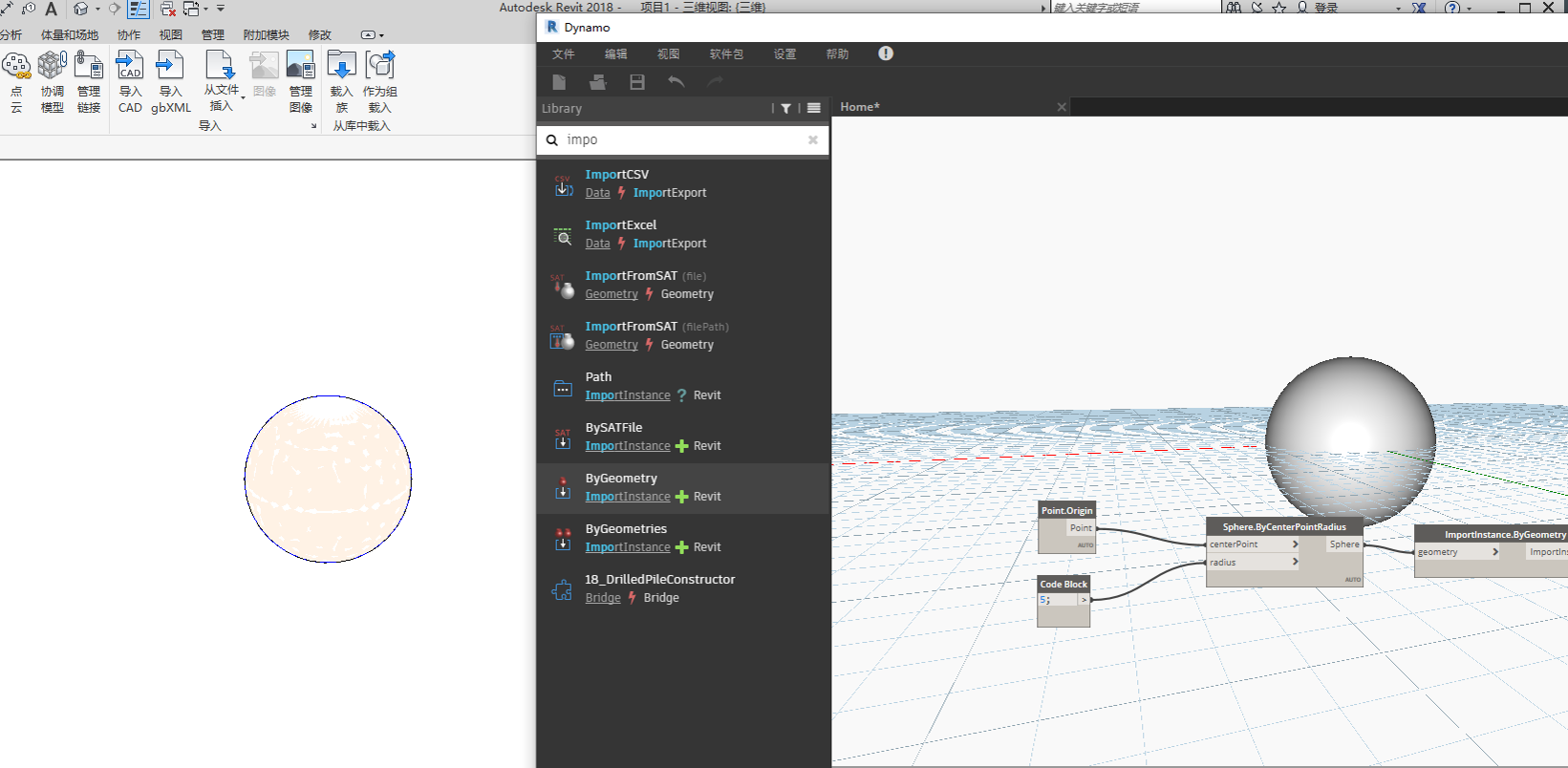Image resolution: width=1568 pixels, height=768 pixels.
Task: Click the Library search field
Action: [683, 139]
